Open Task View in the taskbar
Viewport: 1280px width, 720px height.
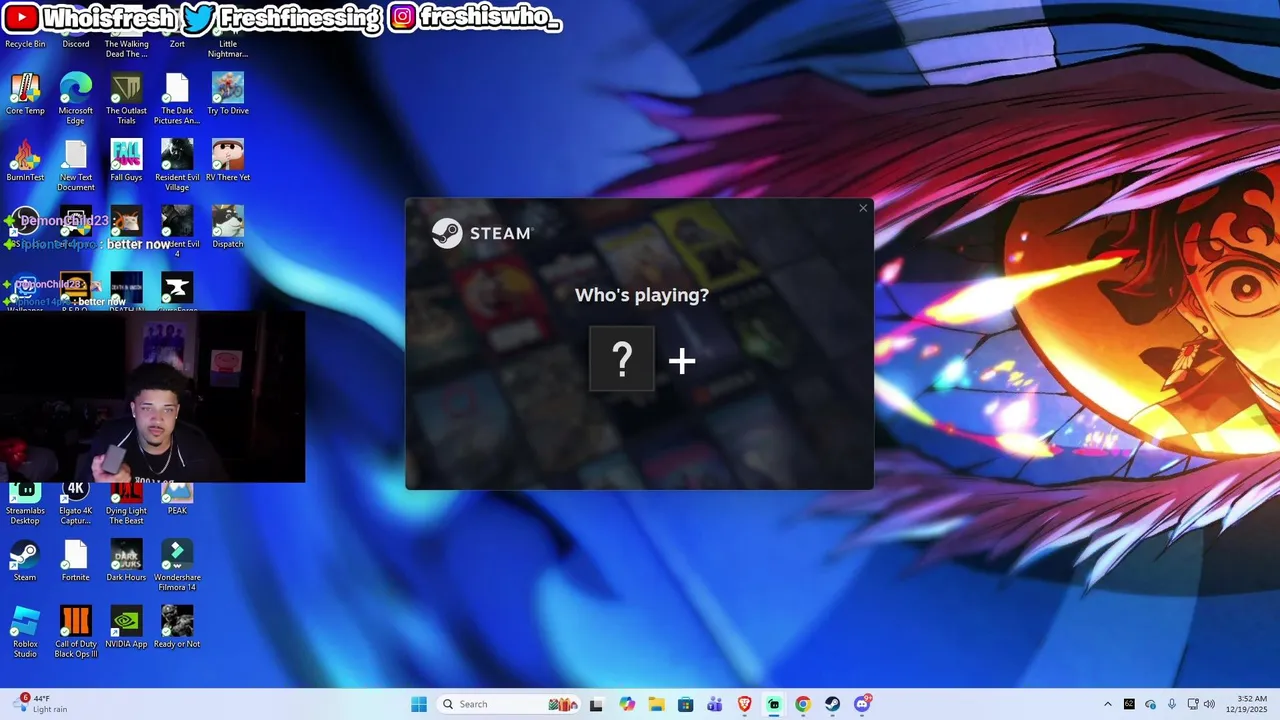pyautogui.click(x=596, y=704)
